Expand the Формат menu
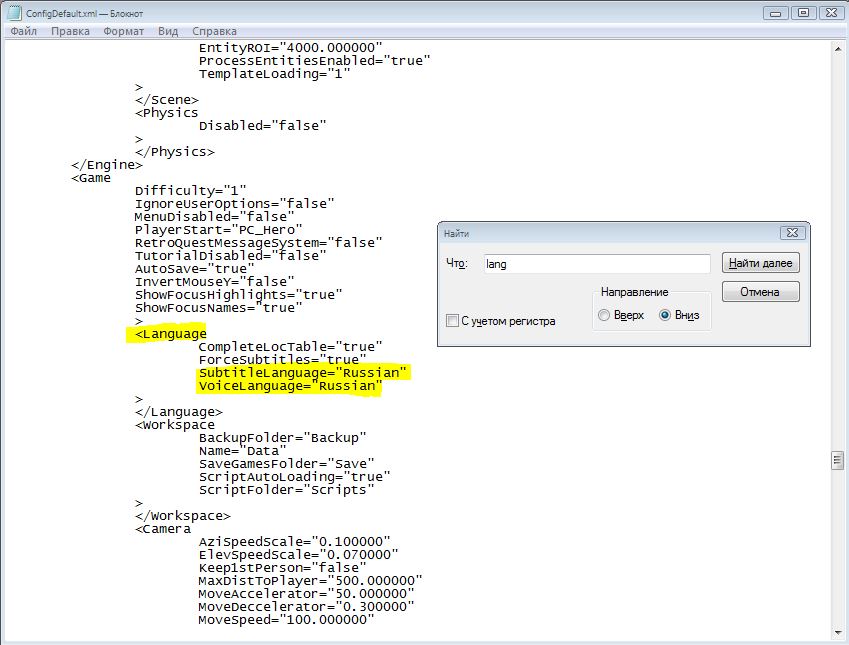The height and width of the screenshot is (645, 849). coord(123,31)
